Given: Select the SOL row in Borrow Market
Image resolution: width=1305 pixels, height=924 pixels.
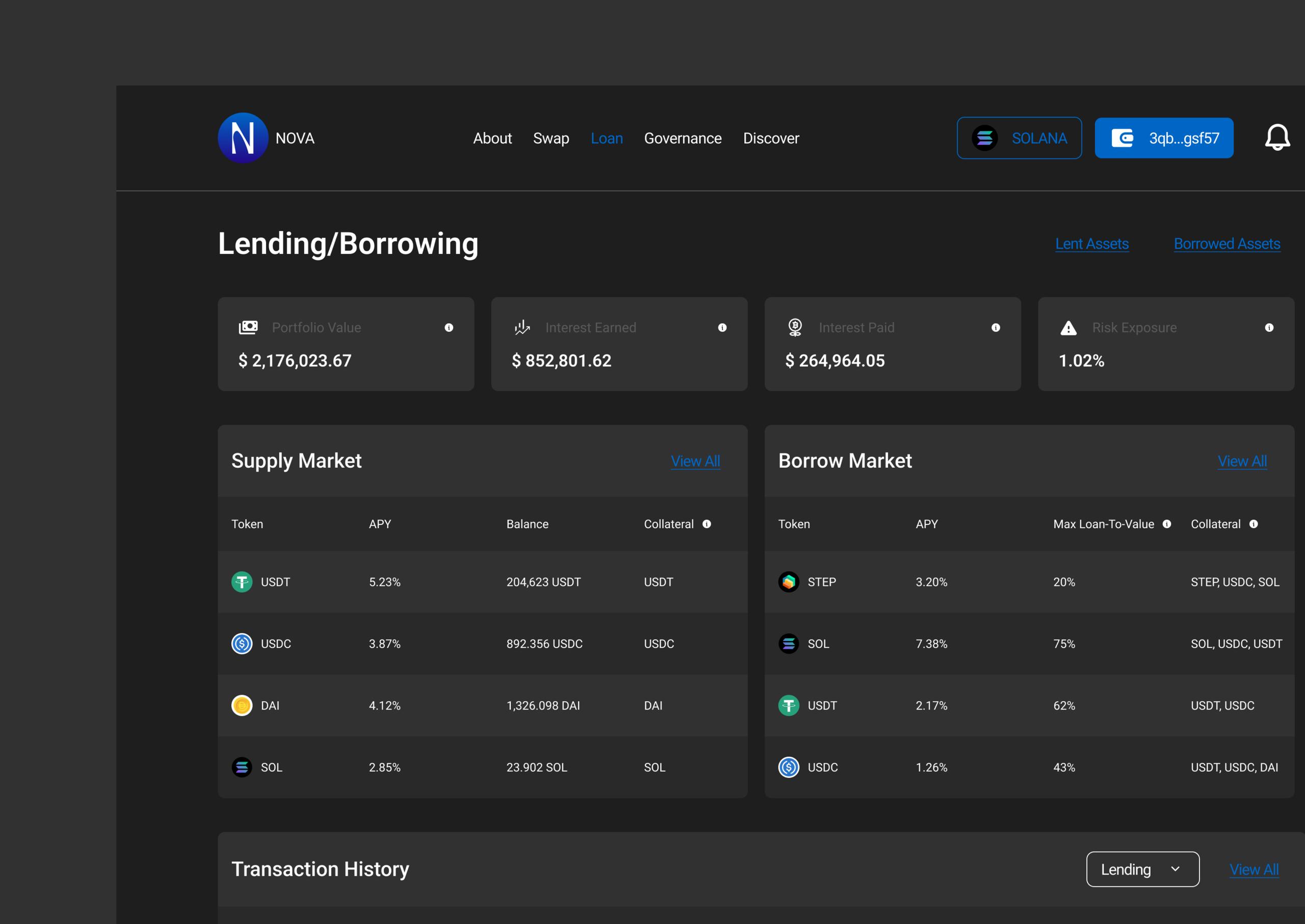Looking at the screenshot, I should click(1029, 644).
